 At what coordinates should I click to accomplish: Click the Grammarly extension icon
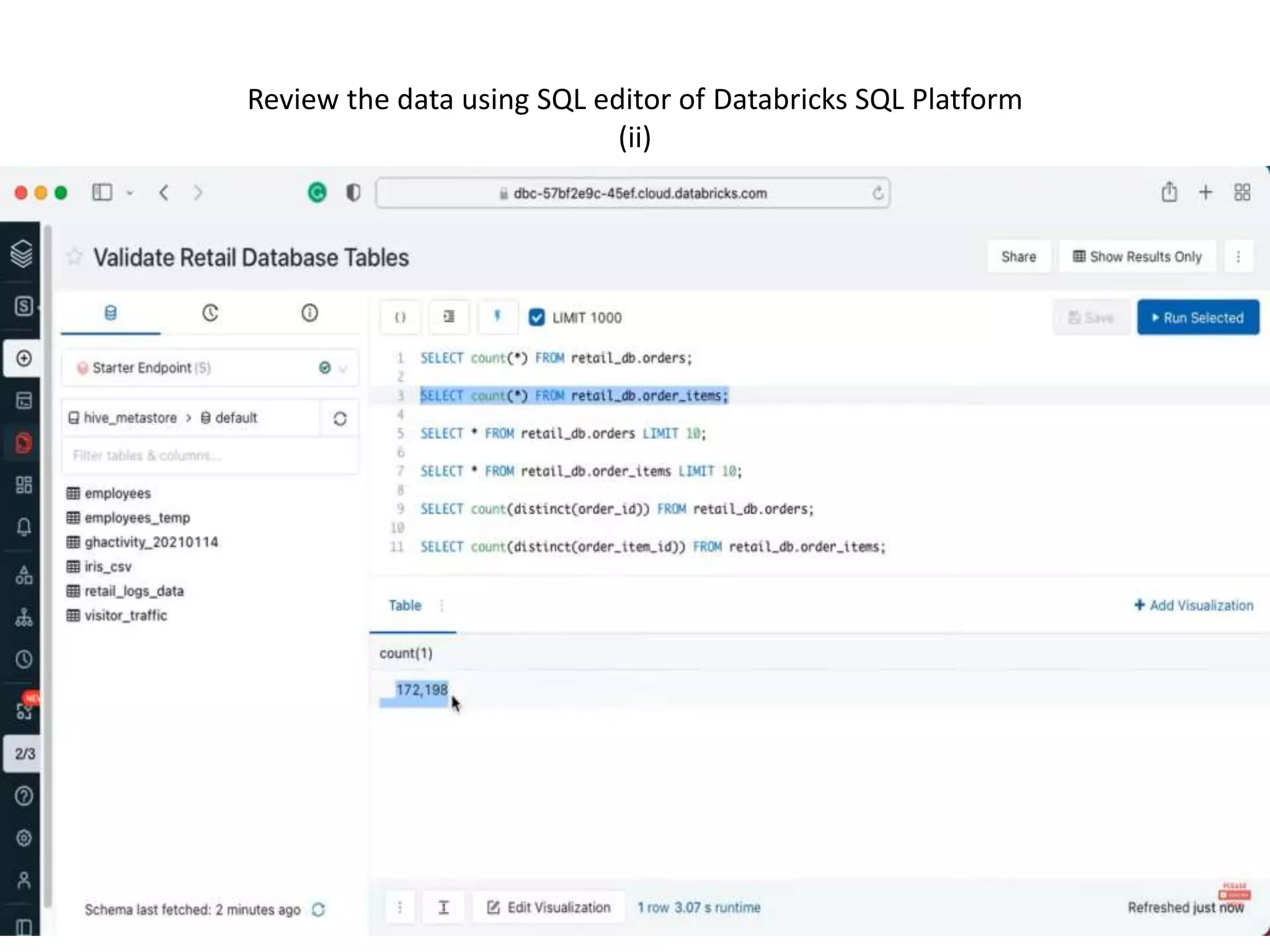[317, 193]
